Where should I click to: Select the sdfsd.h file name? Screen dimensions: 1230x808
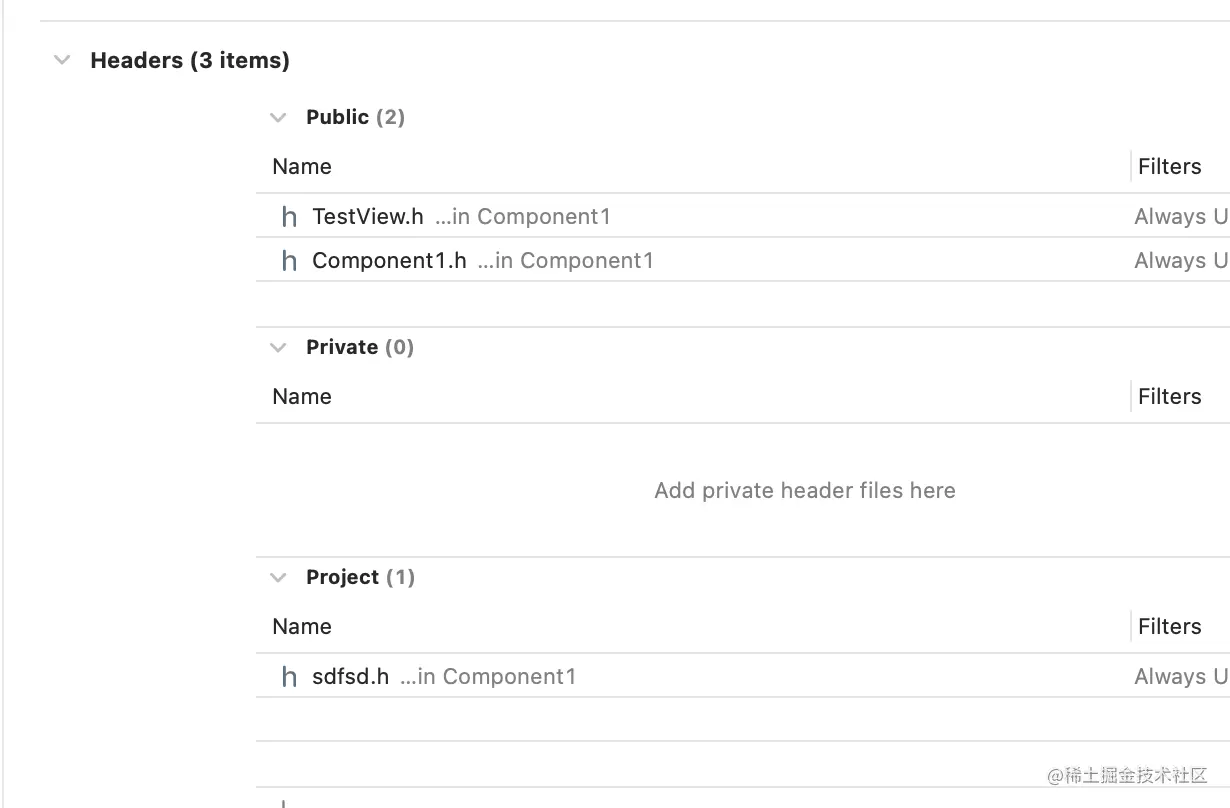coord(350,677)
